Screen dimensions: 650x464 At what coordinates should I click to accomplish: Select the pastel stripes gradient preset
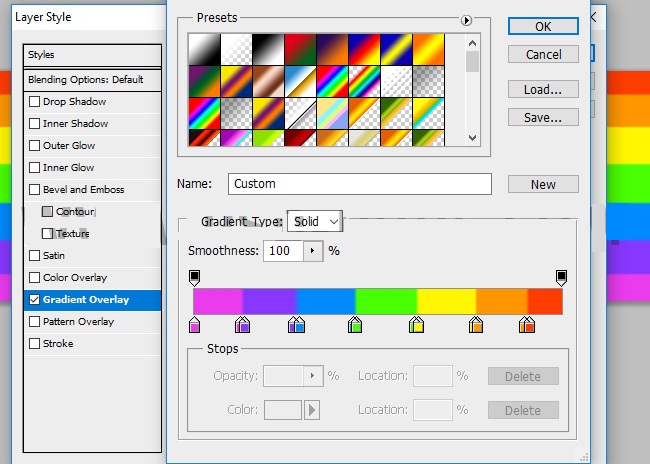(x=332, y=113)
